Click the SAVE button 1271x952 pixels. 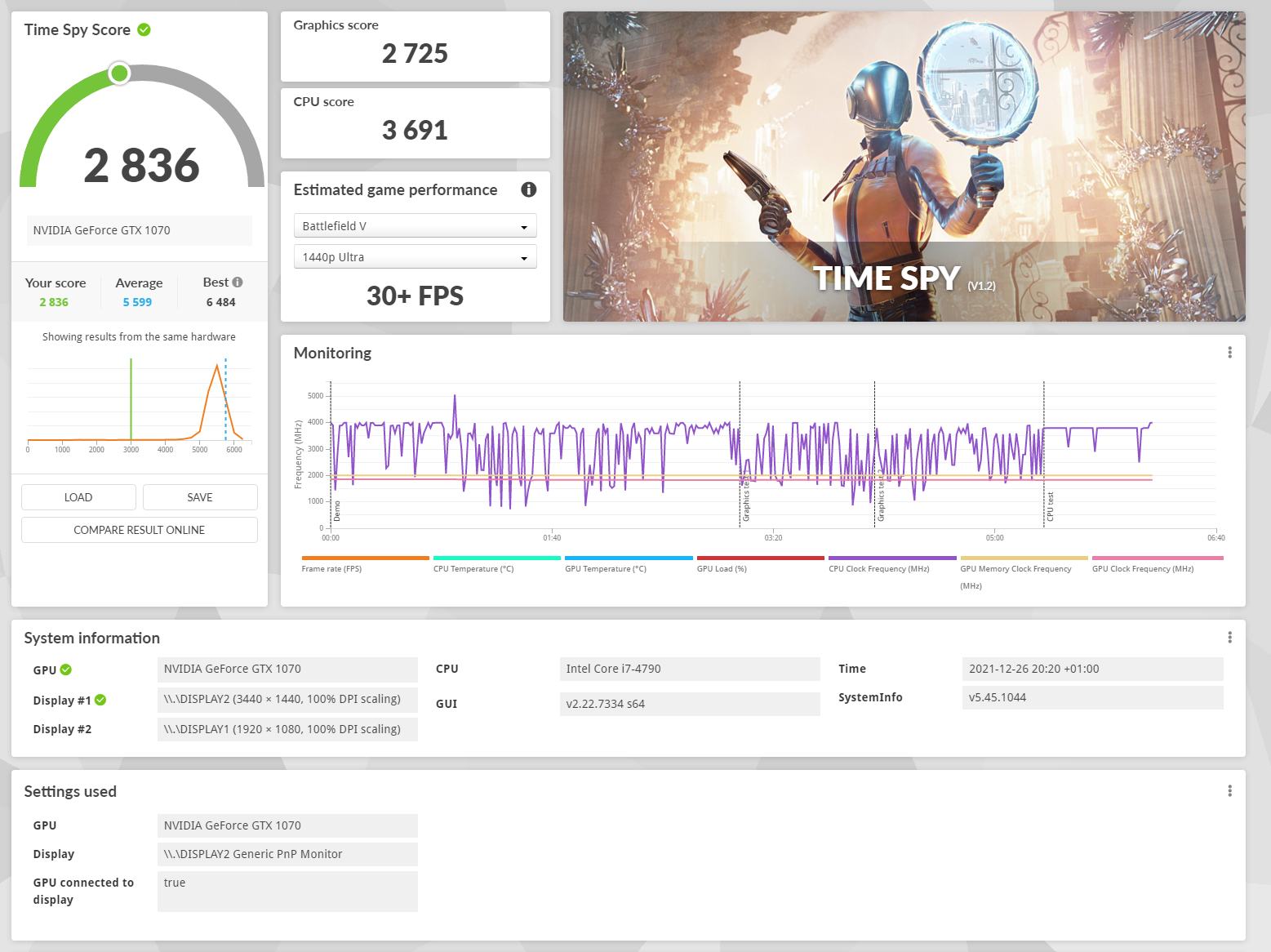pyautogui.click(x=200, y=497)
